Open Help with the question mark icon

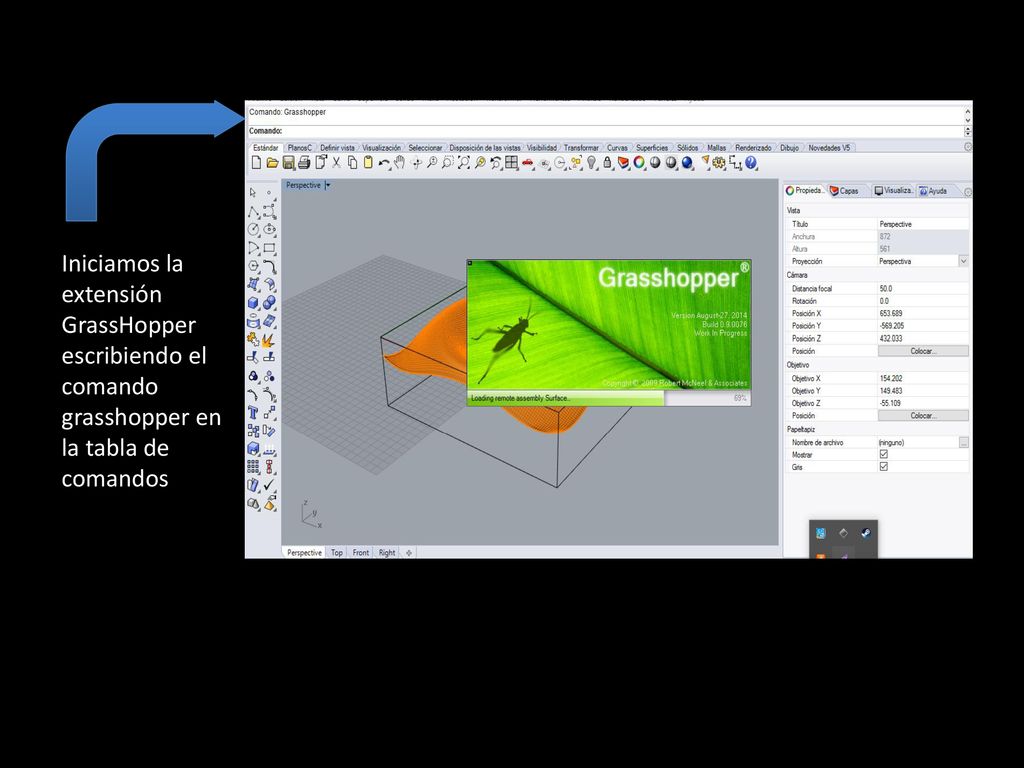pos(751,163)
